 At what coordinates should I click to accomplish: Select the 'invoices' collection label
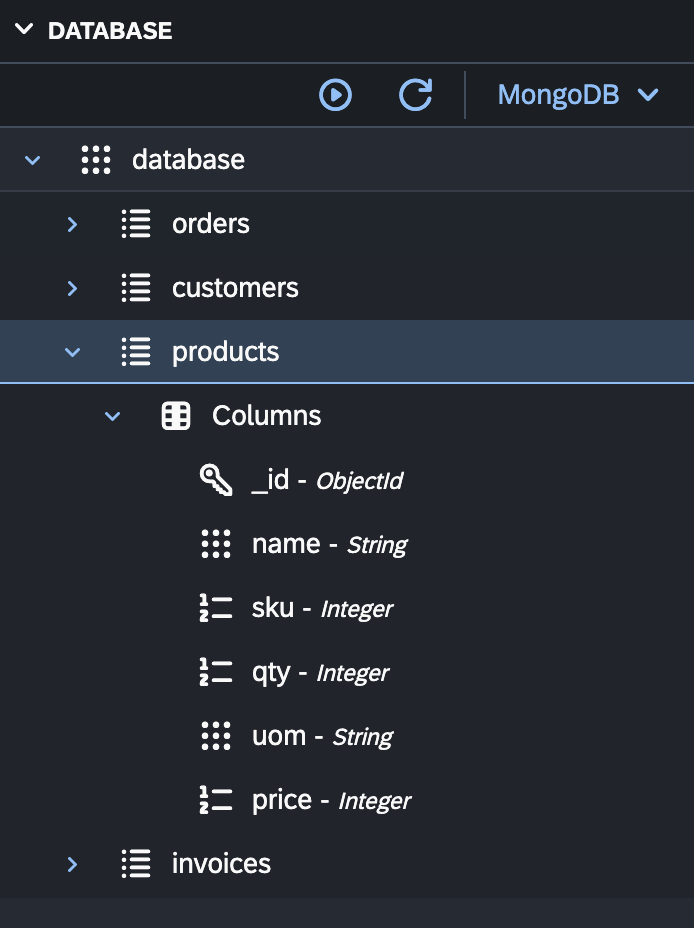point(221,863)
